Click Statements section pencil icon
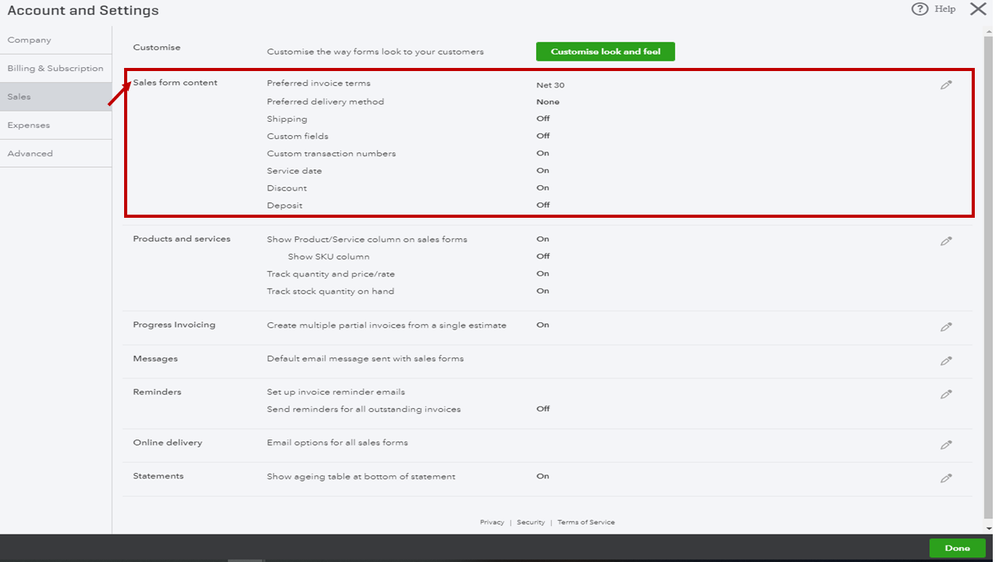Image resolution: width=999 pixels, height=562 pixels. [946, 478]
